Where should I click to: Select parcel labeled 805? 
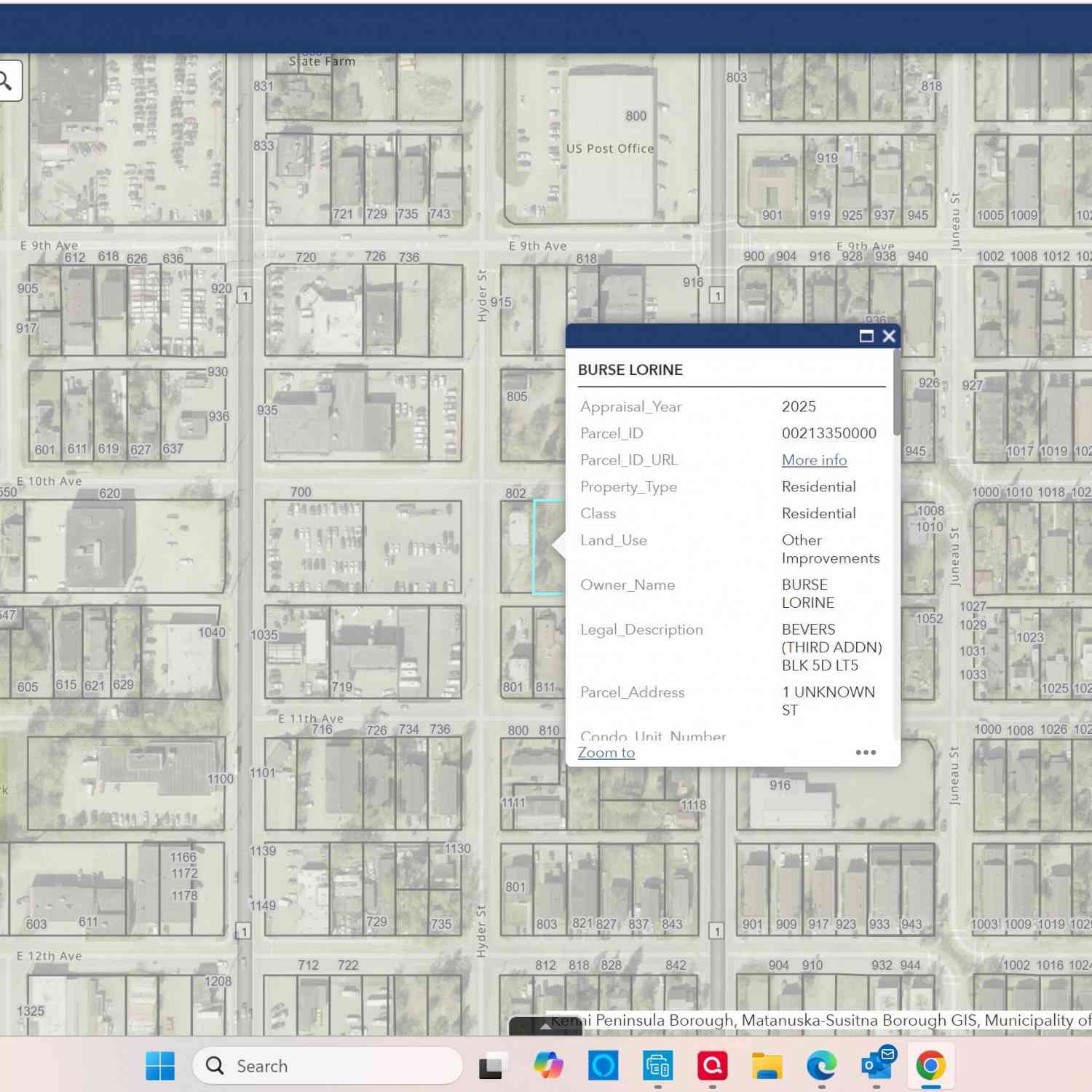pyautogui.click(x=517, y=397)
